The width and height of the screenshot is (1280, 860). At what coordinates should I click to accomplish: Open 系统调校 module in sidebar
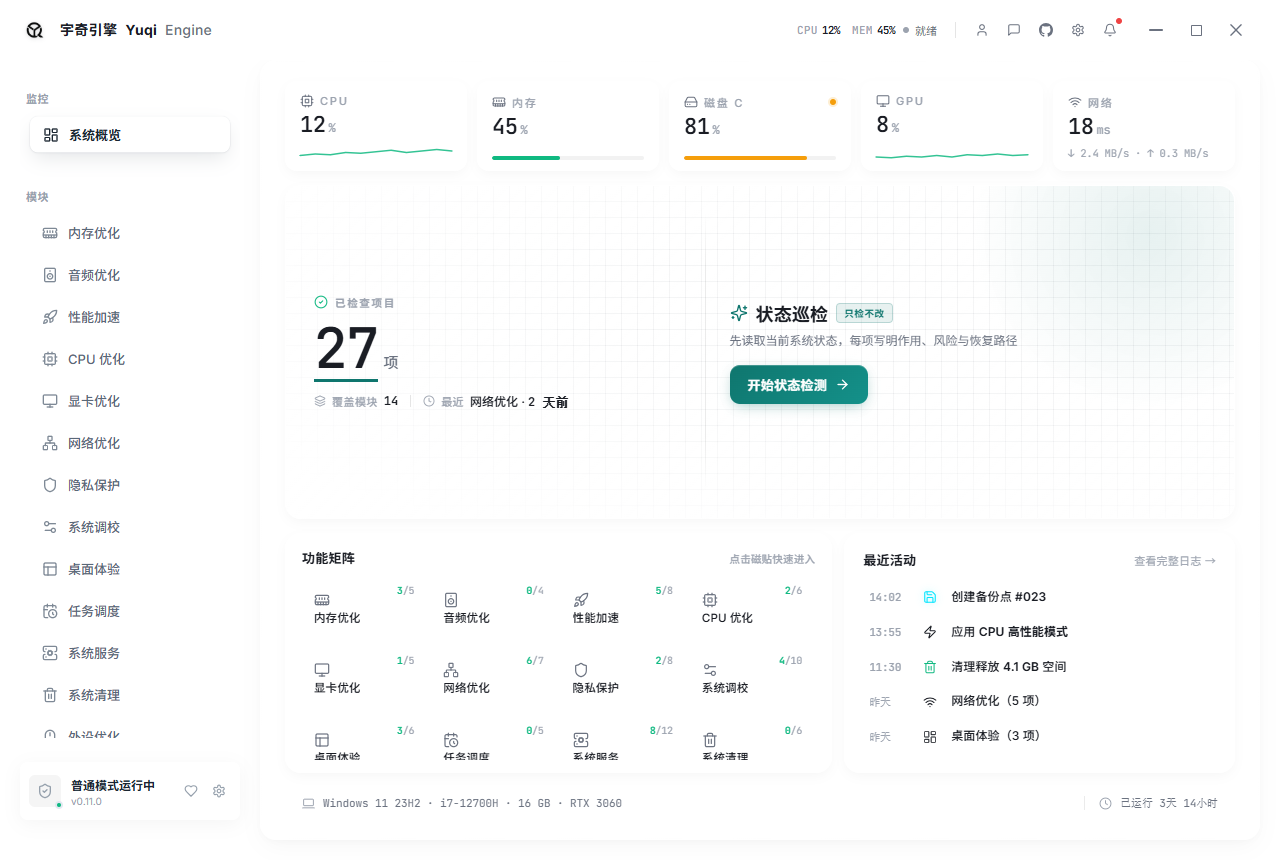click(x=130, y=527)
